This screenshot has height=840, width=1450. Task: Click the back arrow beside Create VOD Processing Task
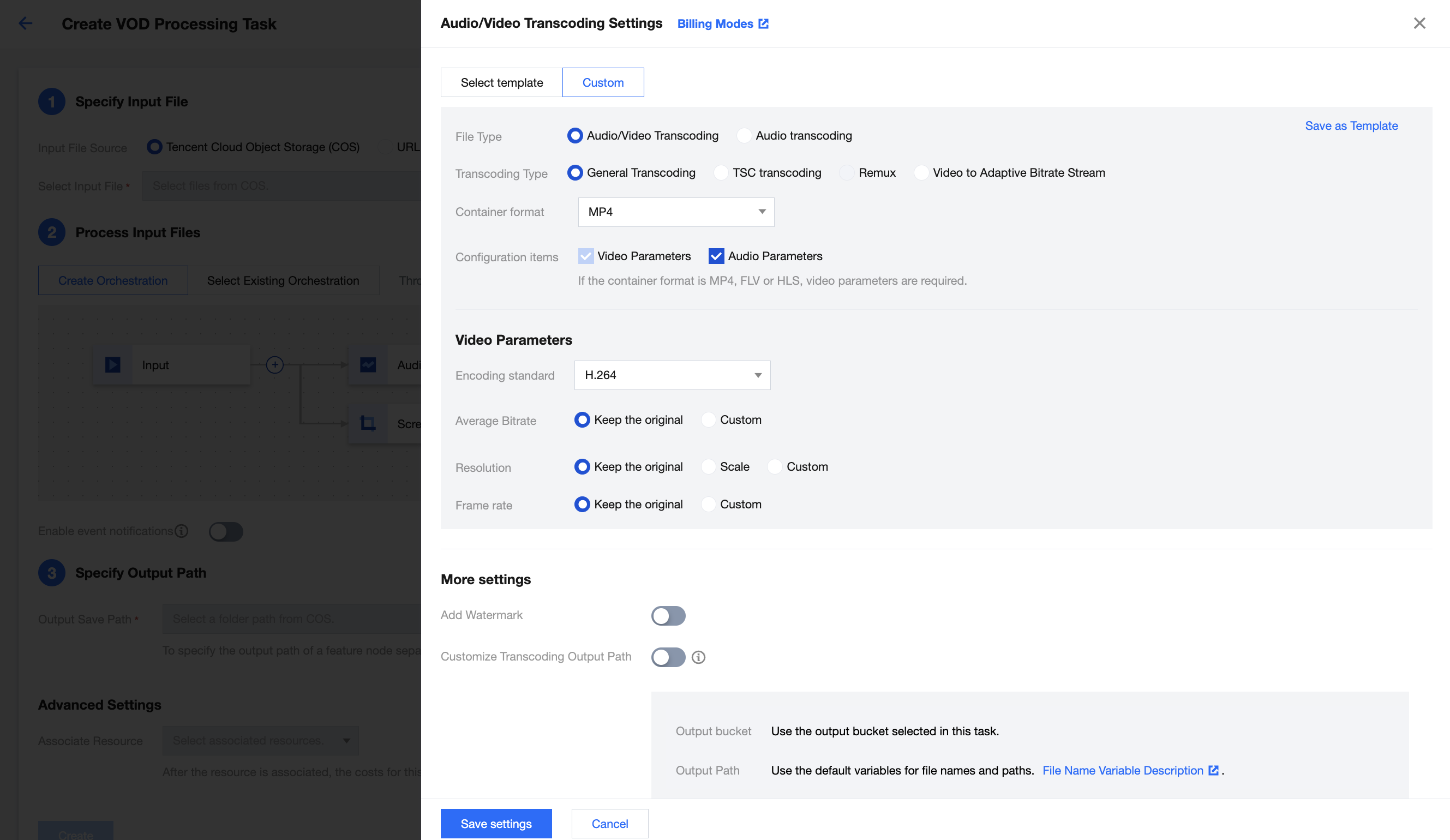(25, 23)
